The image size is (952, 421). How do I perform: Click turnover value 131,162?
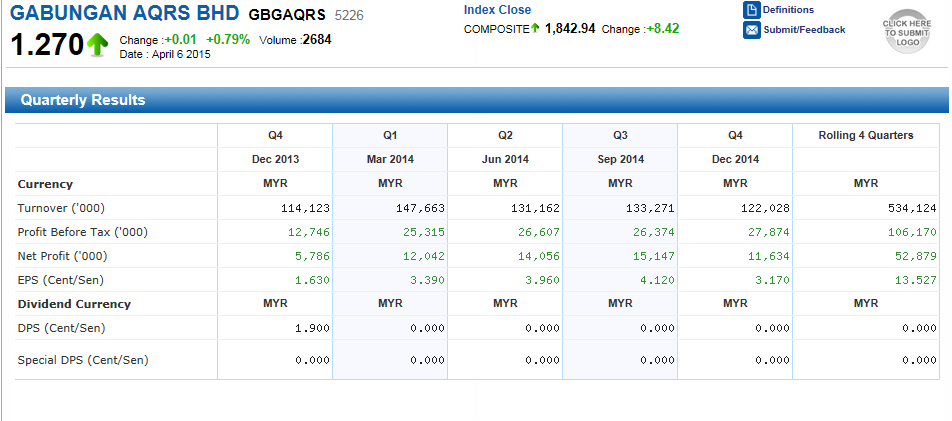[535, 208]
